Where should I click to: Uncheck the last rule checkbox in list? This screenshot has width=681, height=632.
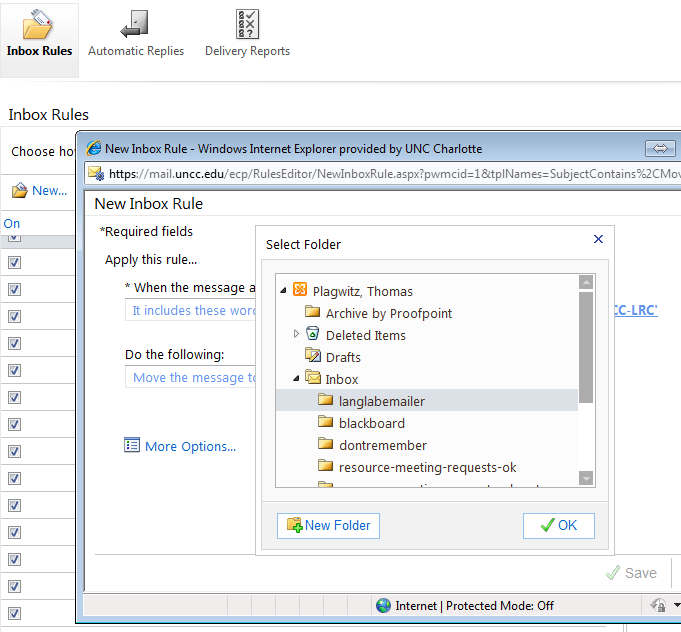[x=14, y=613]
